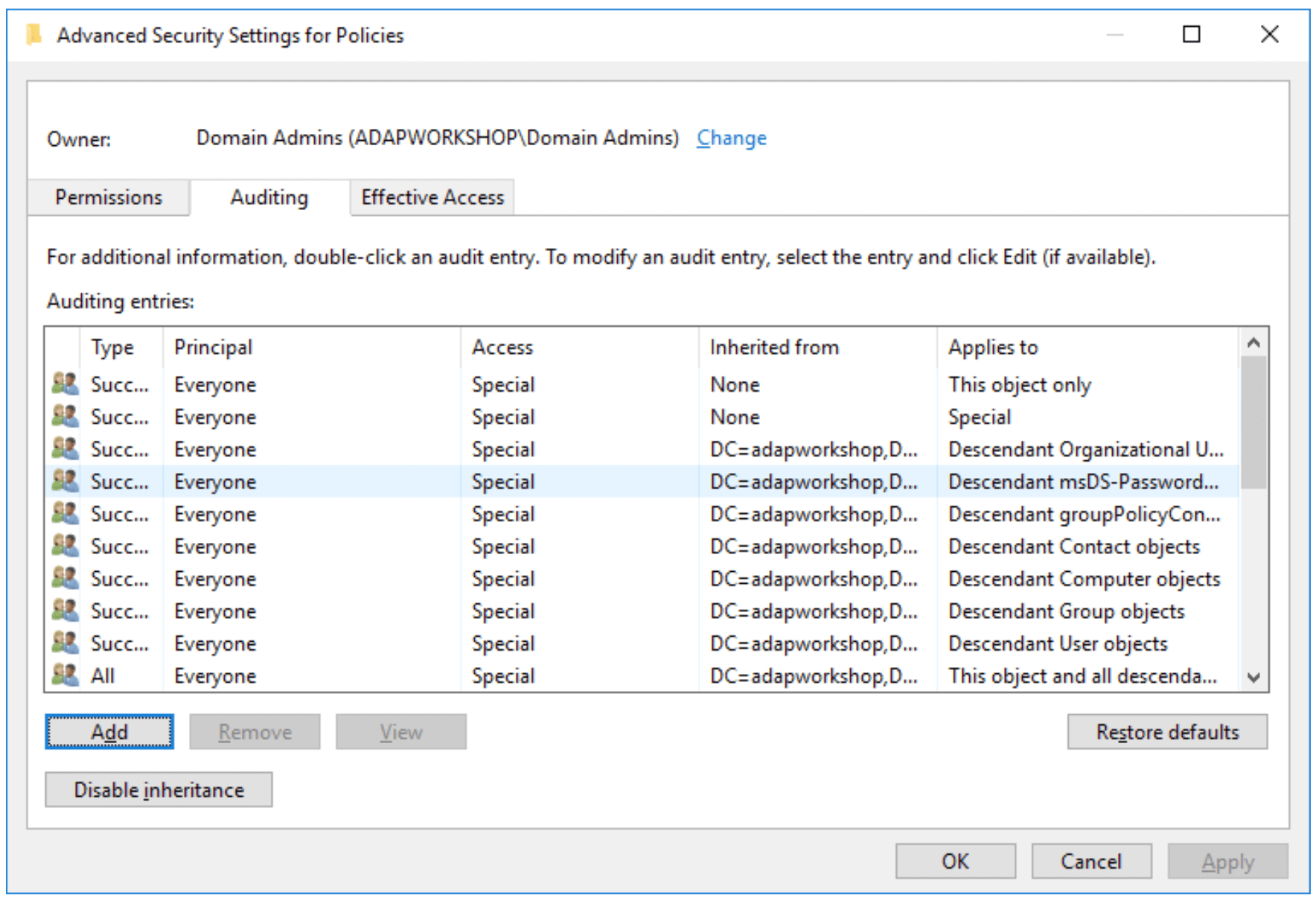1316x901 pixels.
Task: Click the icon beside the Descendant Computer objects entry
Action: click(x=66, y=579)
